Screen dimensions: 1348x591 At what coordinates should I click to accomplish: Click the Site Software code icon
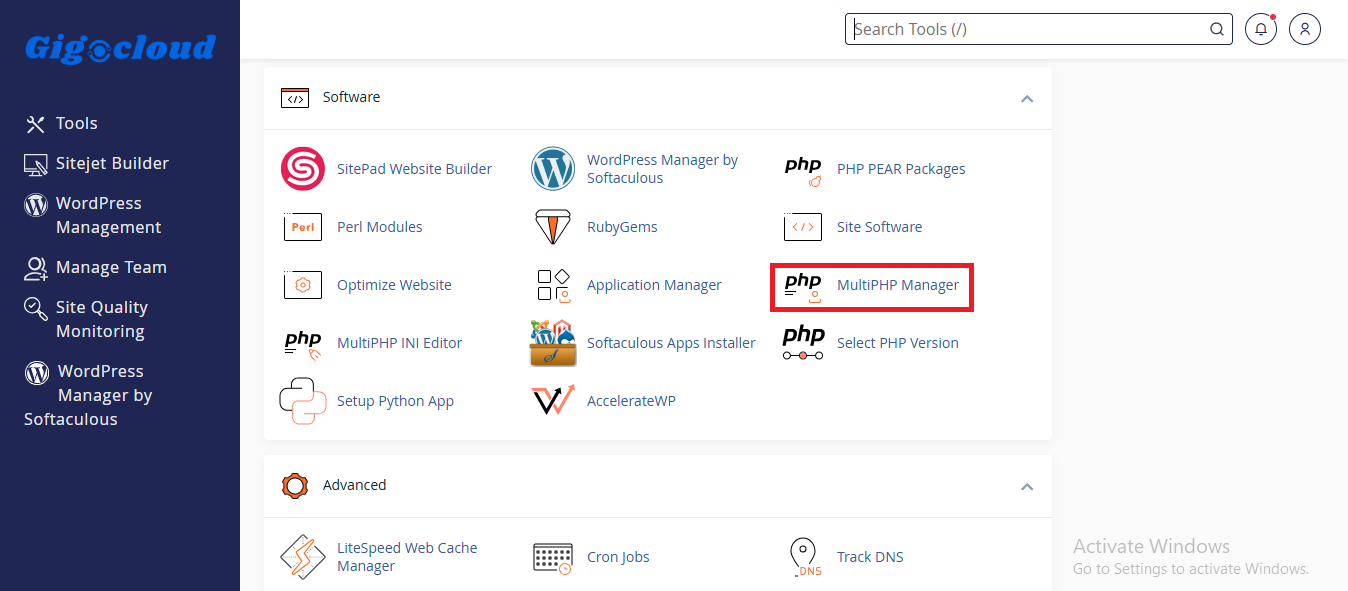[803, 227]
